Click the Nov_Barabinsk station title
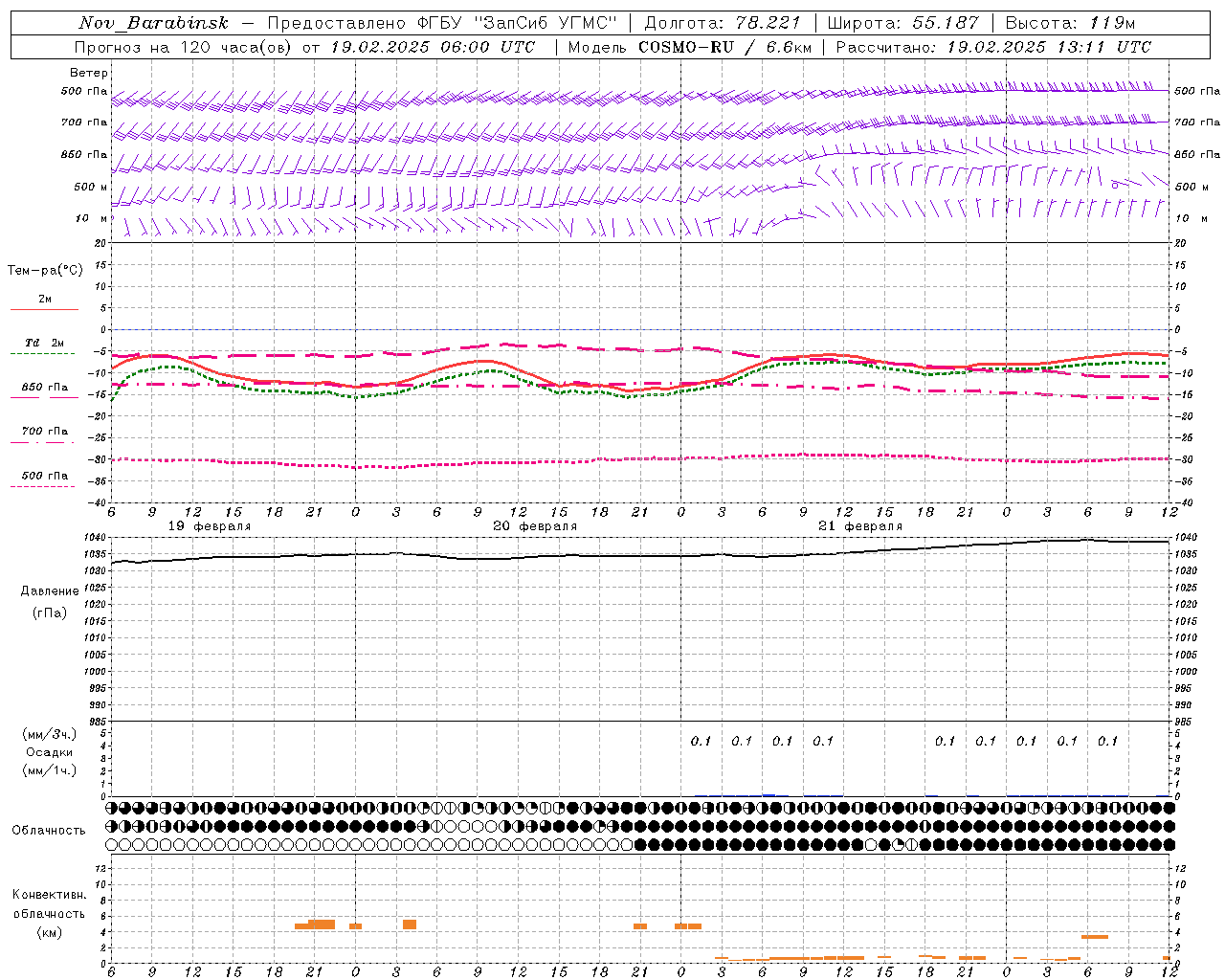This screenshot has height=980, width=1225. coord(153,23)
